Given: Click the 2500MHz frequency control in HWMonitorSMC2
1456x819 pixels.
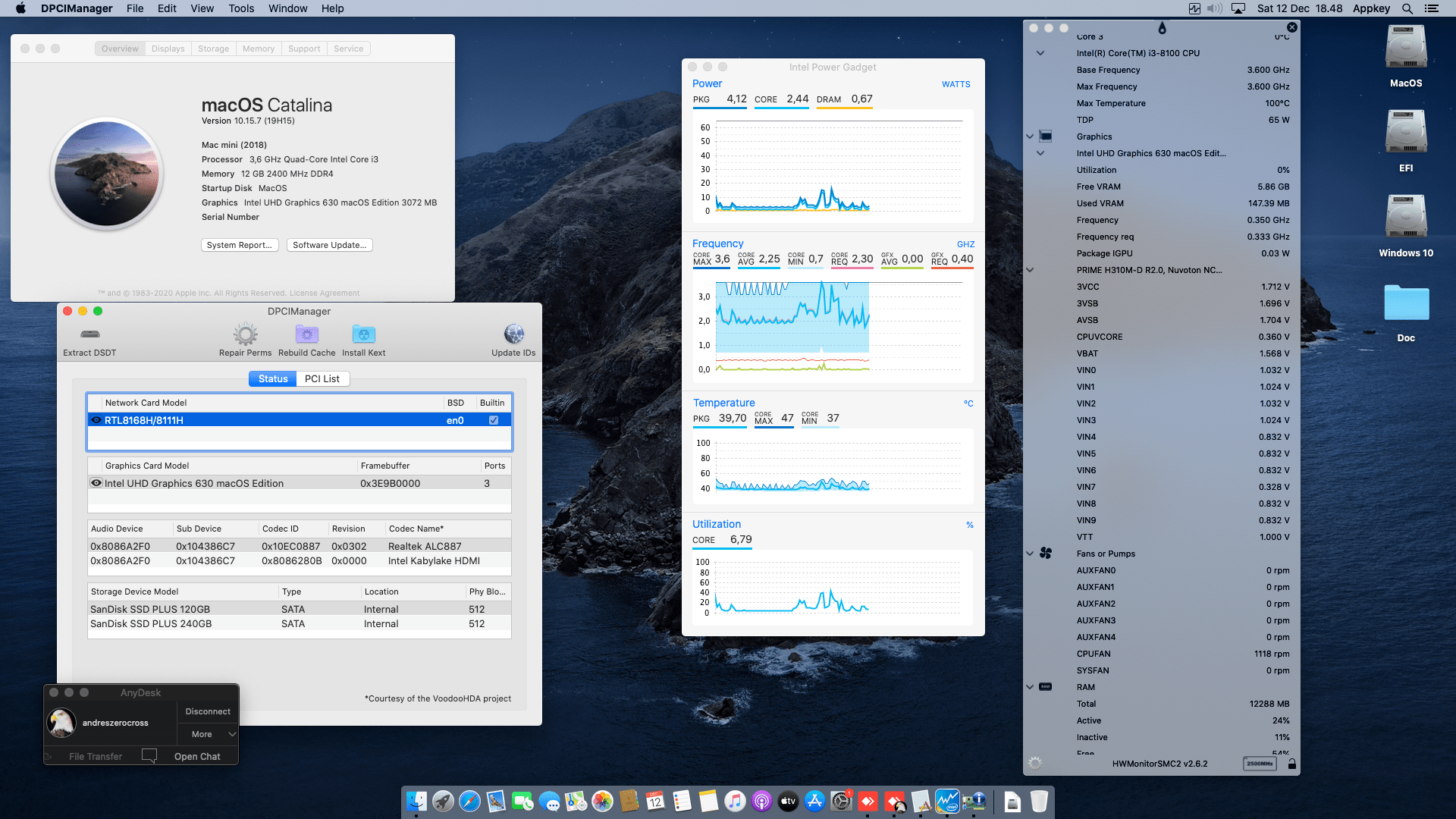Looking at the screenshot, I should coord(1259,764).
